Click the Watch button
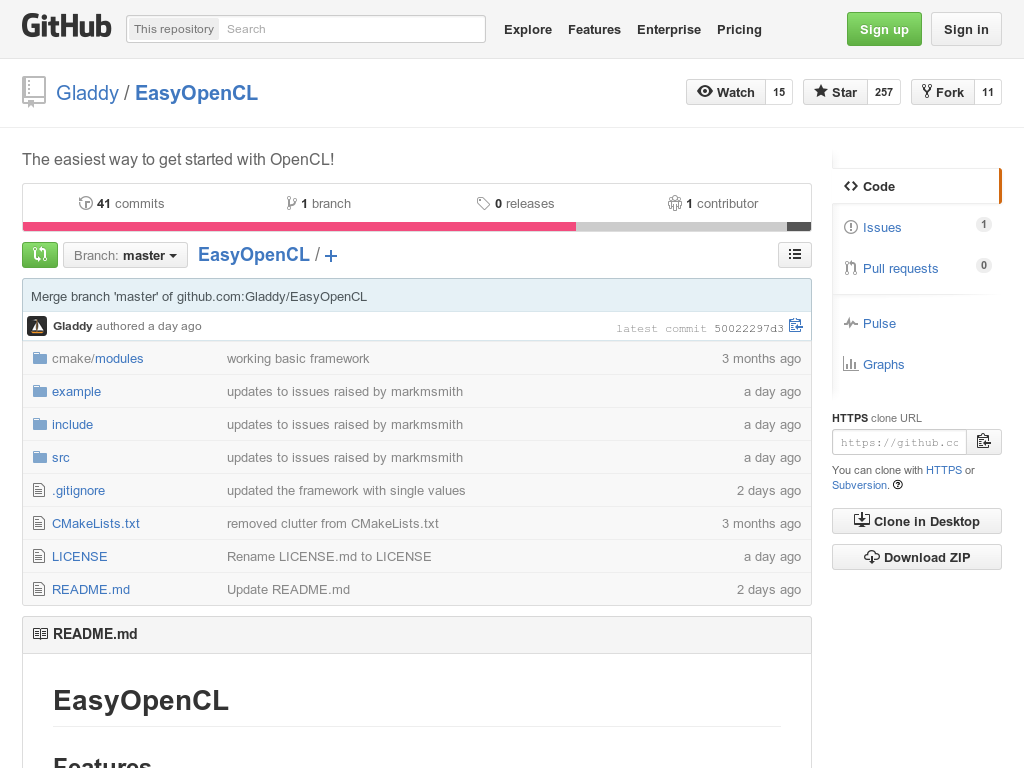The image size is (1024, 768). 726,92
